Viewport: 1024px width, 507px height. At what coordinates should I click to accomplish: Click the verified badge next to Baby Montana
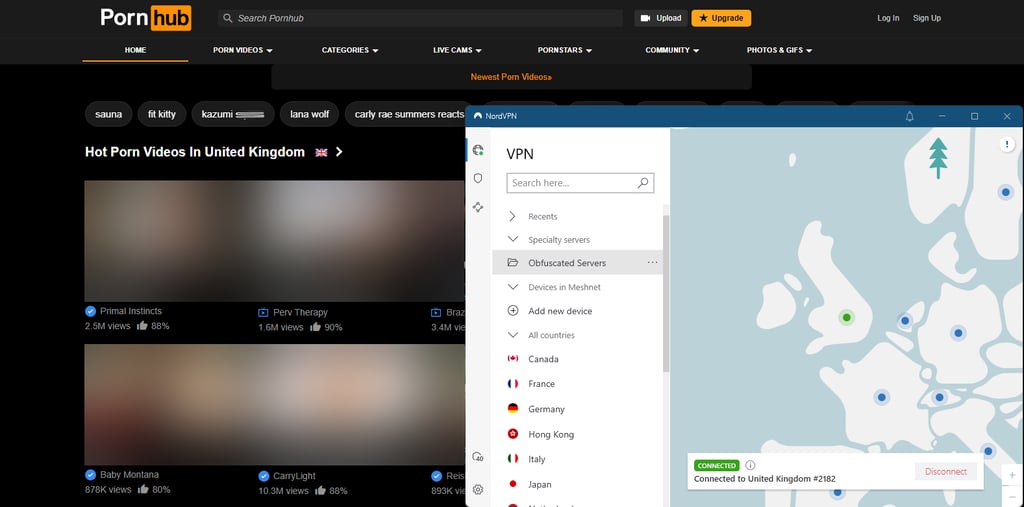point(91,475)
